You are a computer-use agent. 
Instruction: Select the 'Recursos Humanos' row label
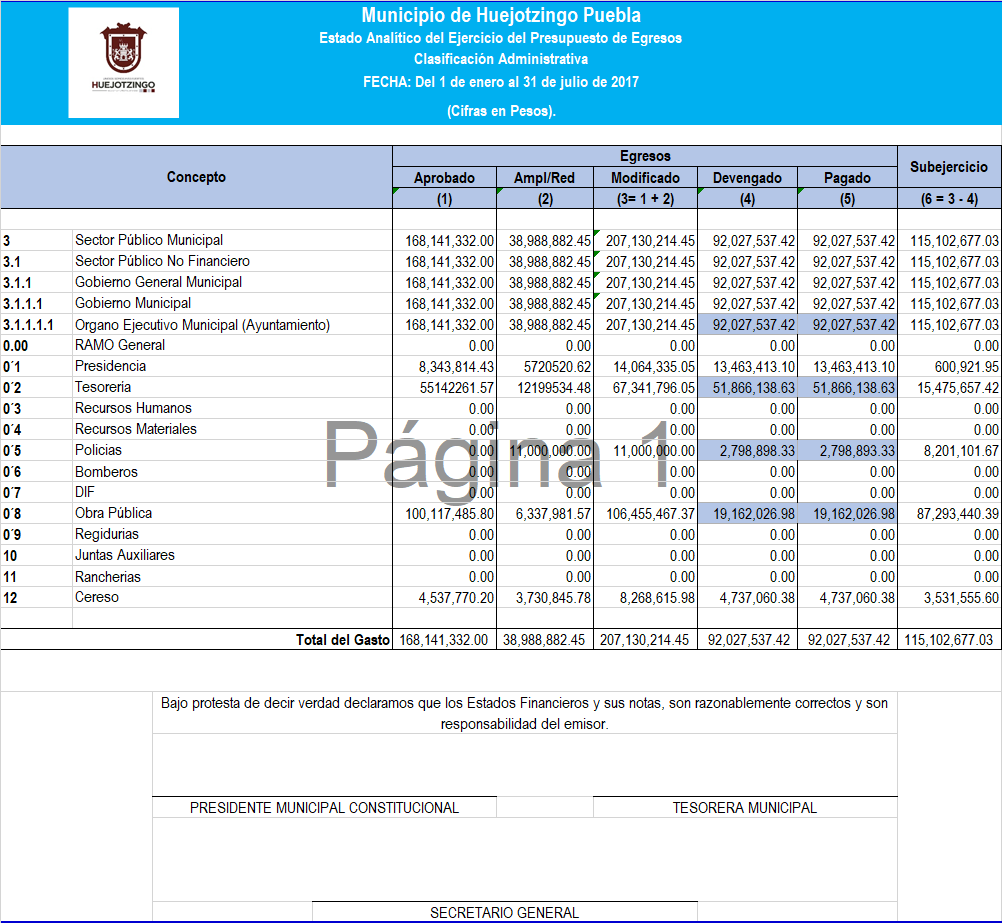(133, 408)
